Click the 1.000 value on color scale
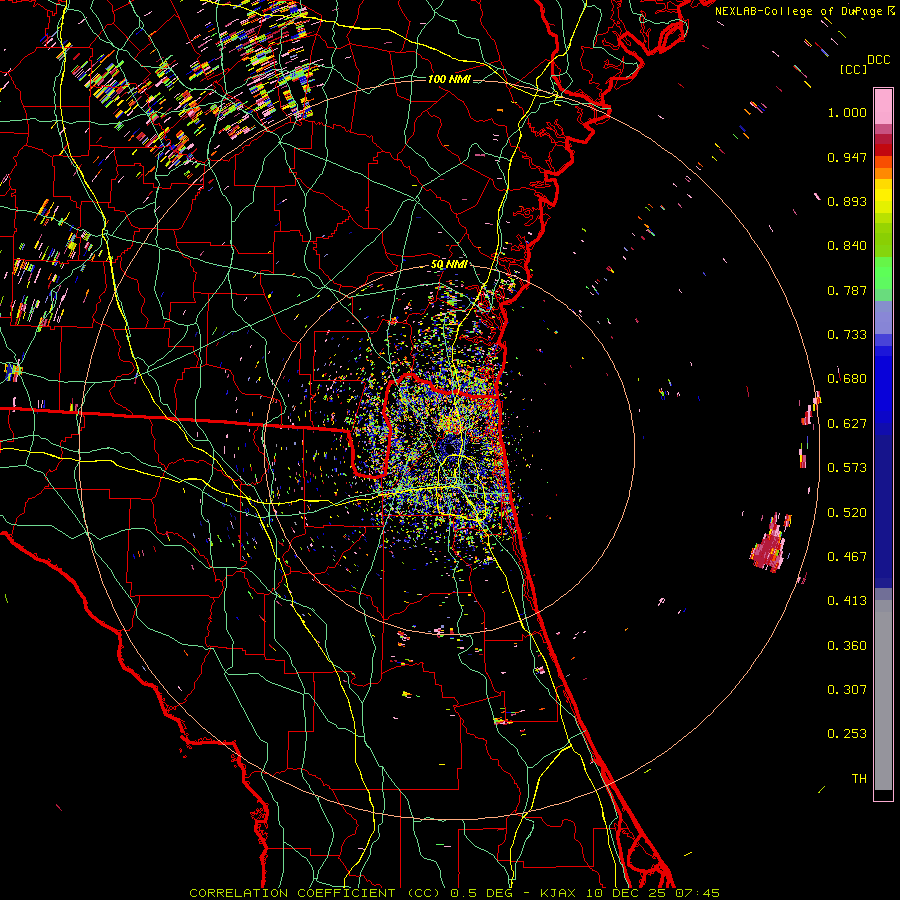The width and height of the screenshot is (900, 900). [x=847, y=112]
